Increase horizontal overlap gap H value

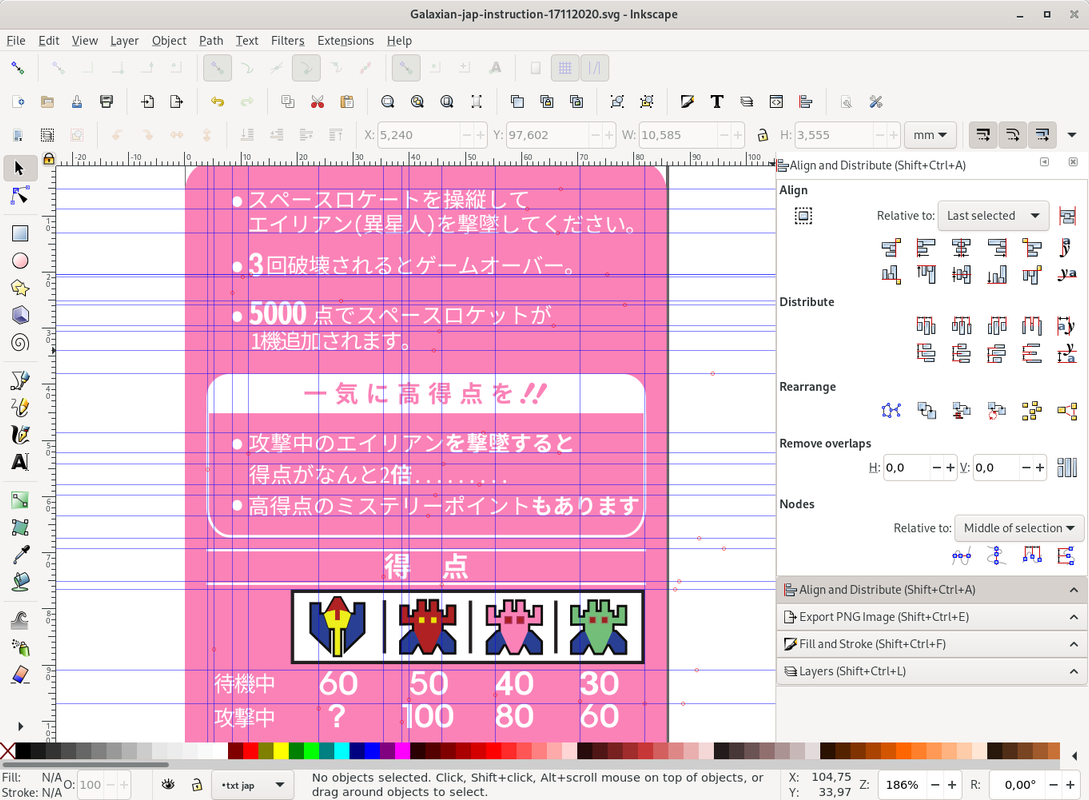click(950, 467)
